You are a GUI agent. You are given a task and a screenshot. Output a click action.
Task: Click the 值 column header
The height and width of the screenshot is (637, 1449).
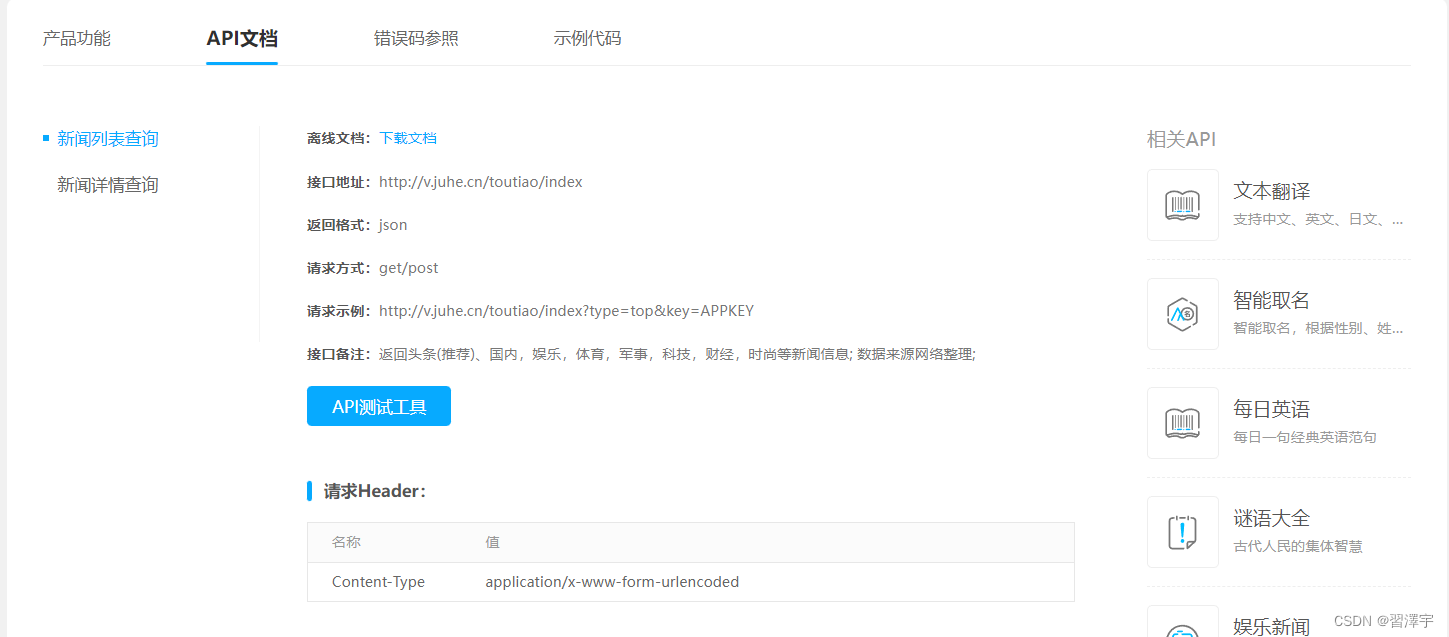pyautogui.click(x=493, y=542)
